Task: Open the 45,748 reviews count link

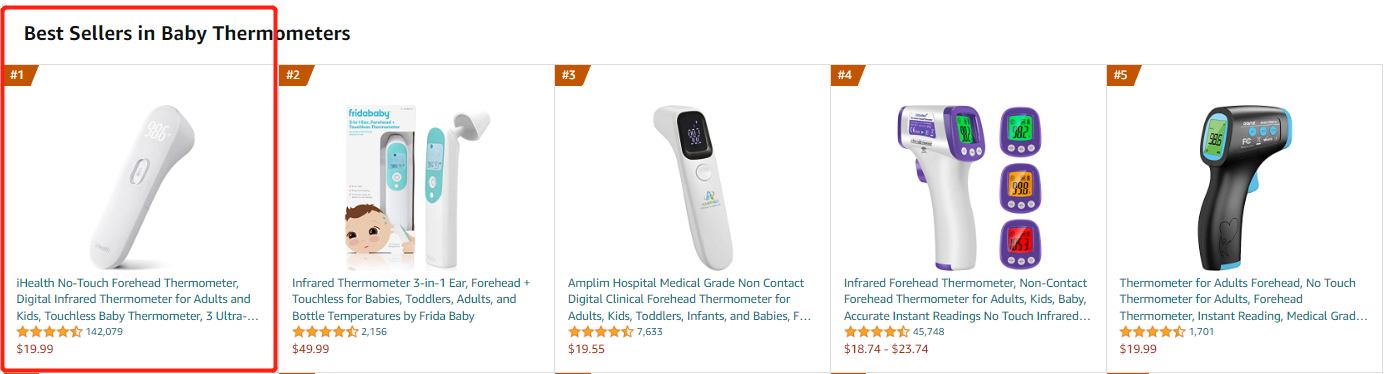Action: coord(929,332)
